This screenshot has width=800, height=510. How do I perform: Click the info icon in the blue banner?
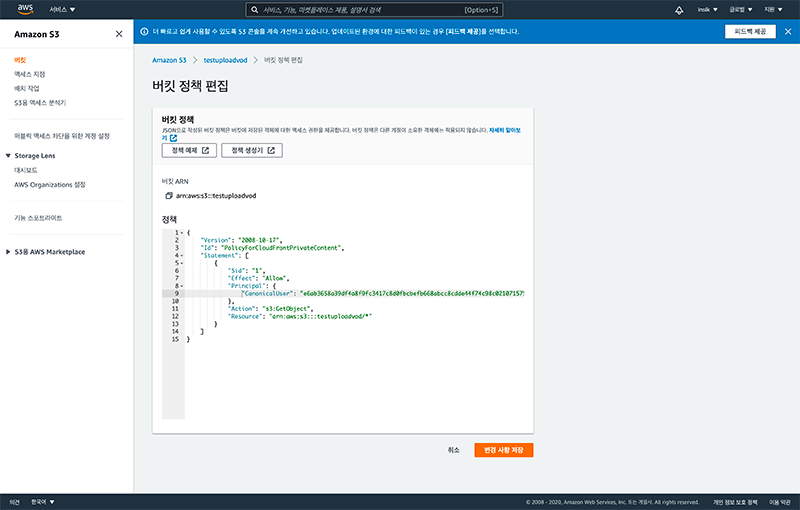pos(144,32)
